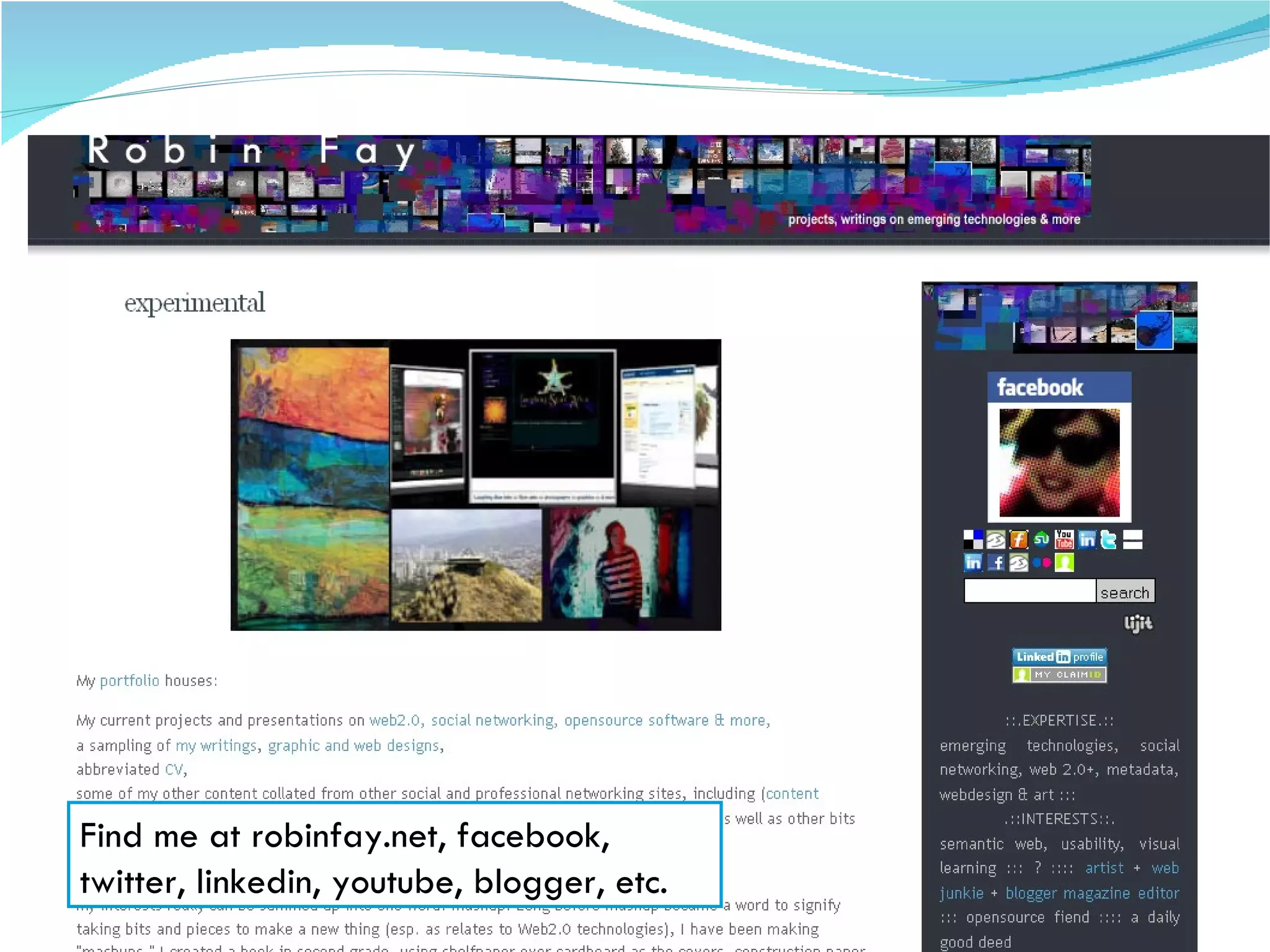Click the abbreviated CV link
This screenshot has height=952, width=1270.
pyautogui.click(x=174, y=770)
